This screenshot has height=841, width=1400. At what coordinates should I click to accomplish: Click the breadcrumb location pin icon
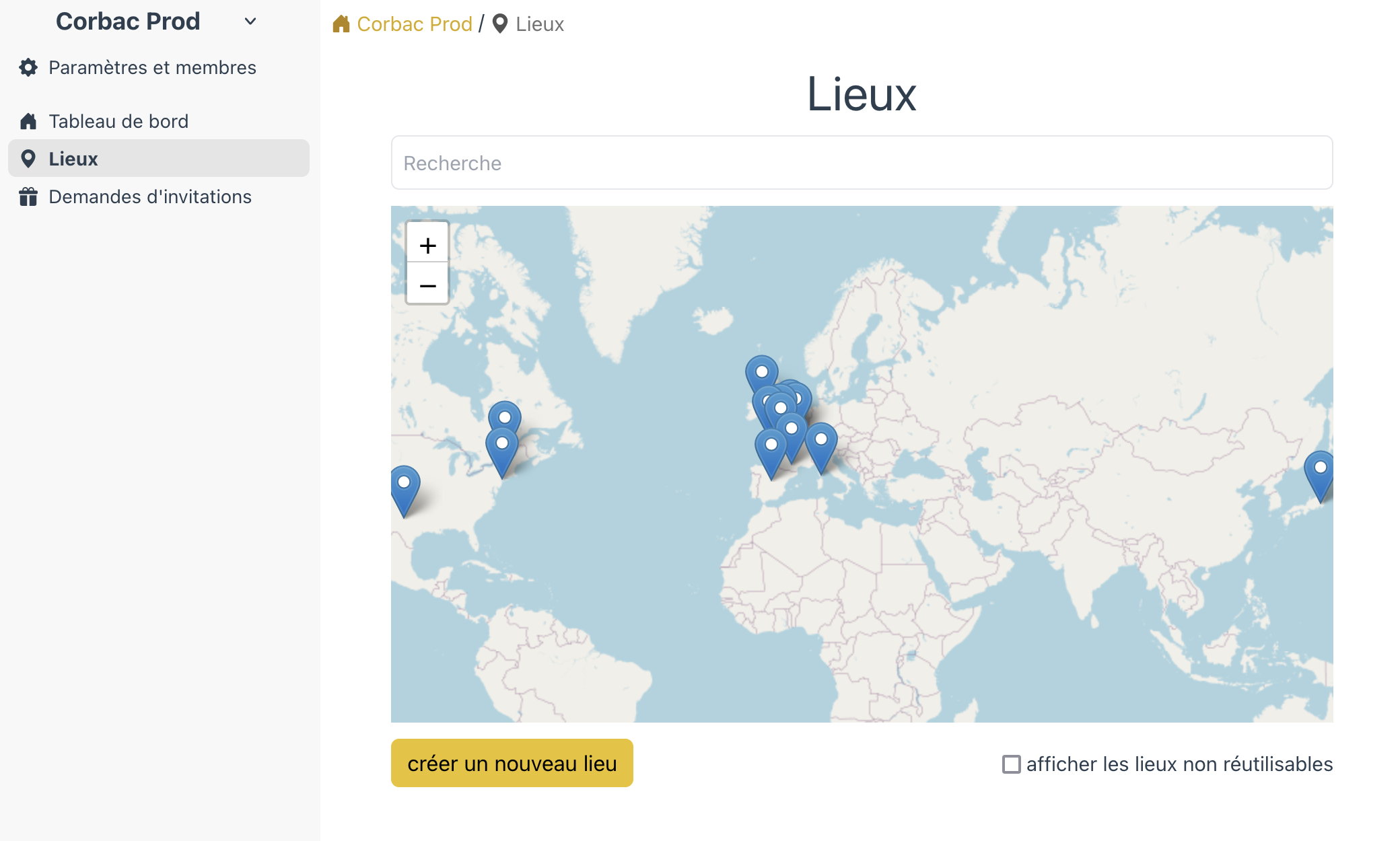pyautogui.click(x=500, y=24)
